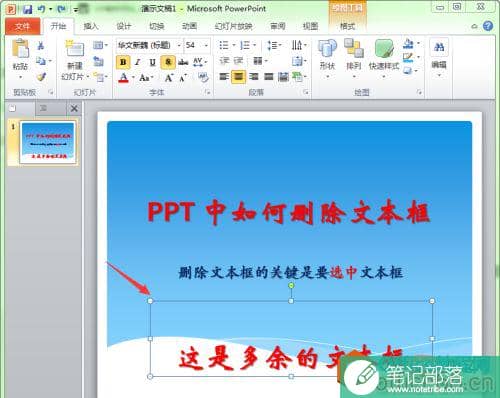Click the New Slide icon
Image resolution: width=500 pixels, height=398 pixels.
pyautogui.click(x=75, y=49)
